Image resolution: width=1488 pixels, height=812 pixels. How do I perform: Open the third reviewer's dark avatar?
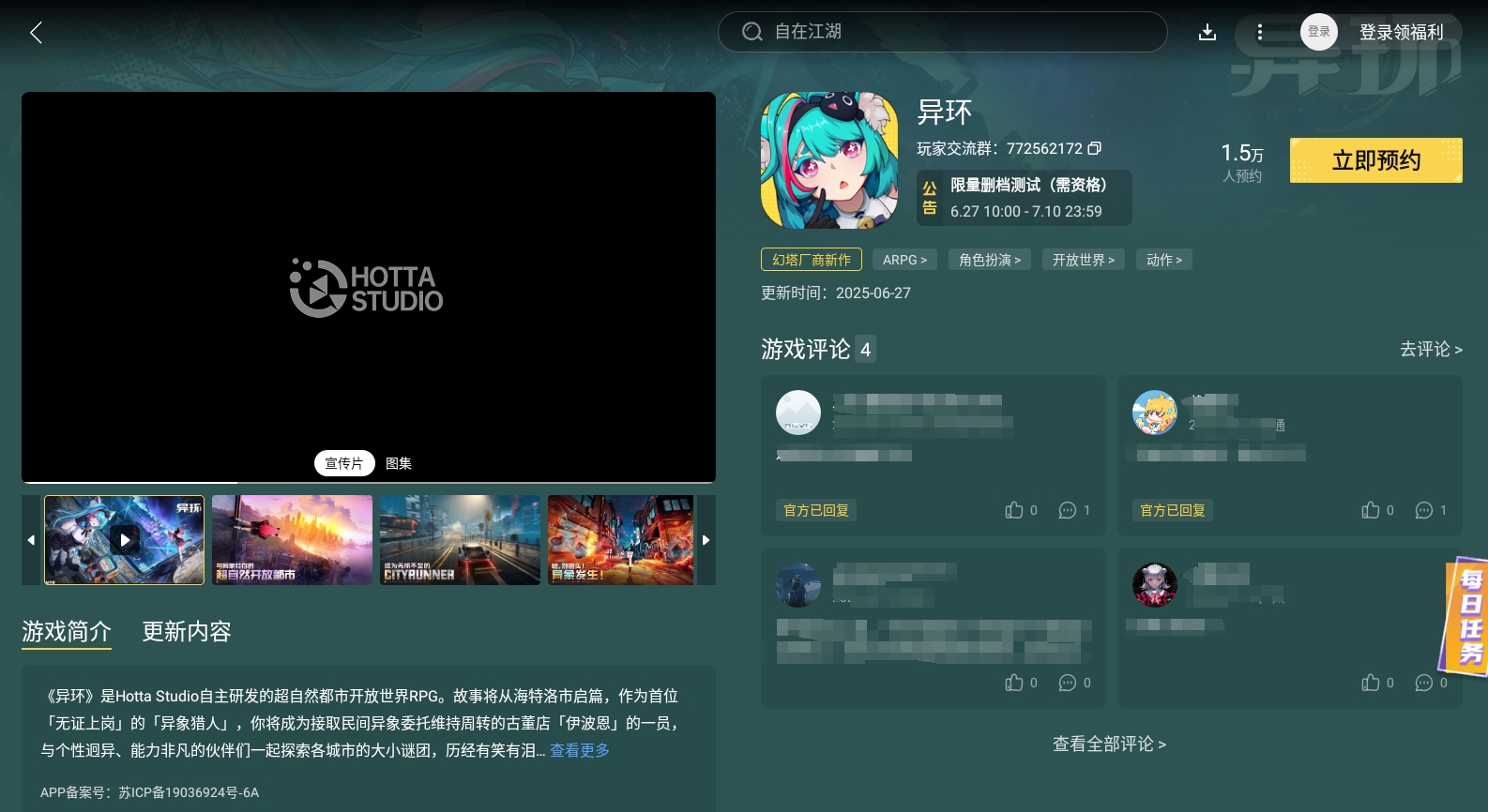798,585
